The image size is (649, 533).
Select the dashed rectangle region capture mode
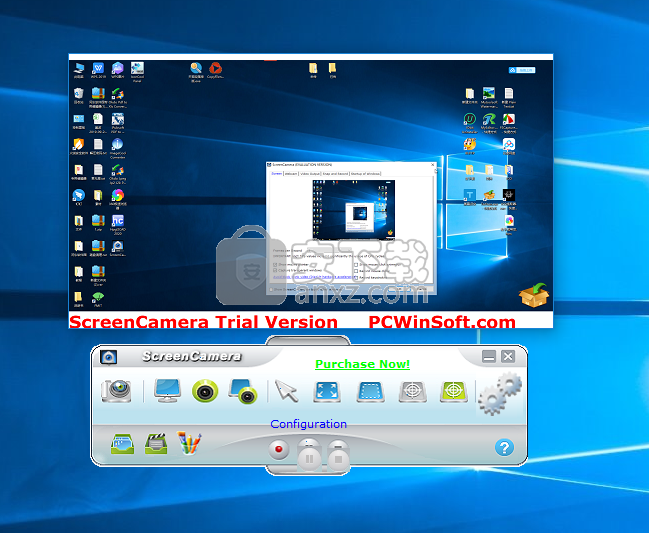(370, 391)
